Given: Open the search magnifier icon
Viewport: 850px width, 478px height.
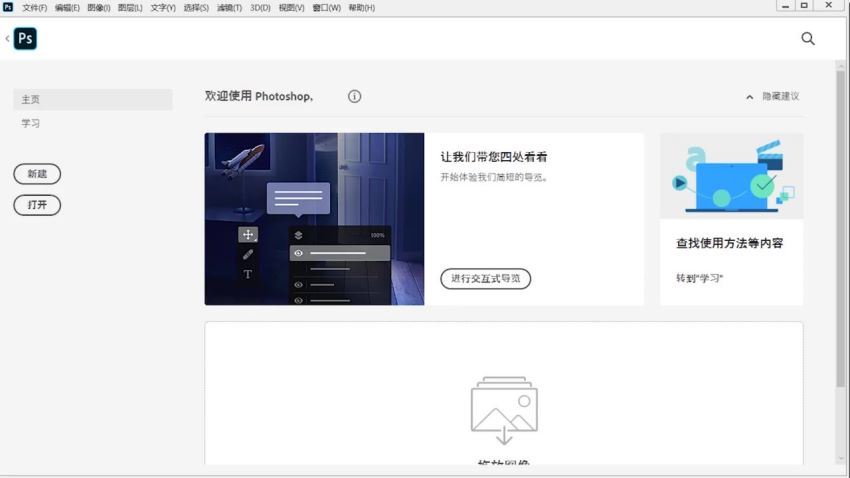Looking at the screenshot, I should click(x=808, y=38).
